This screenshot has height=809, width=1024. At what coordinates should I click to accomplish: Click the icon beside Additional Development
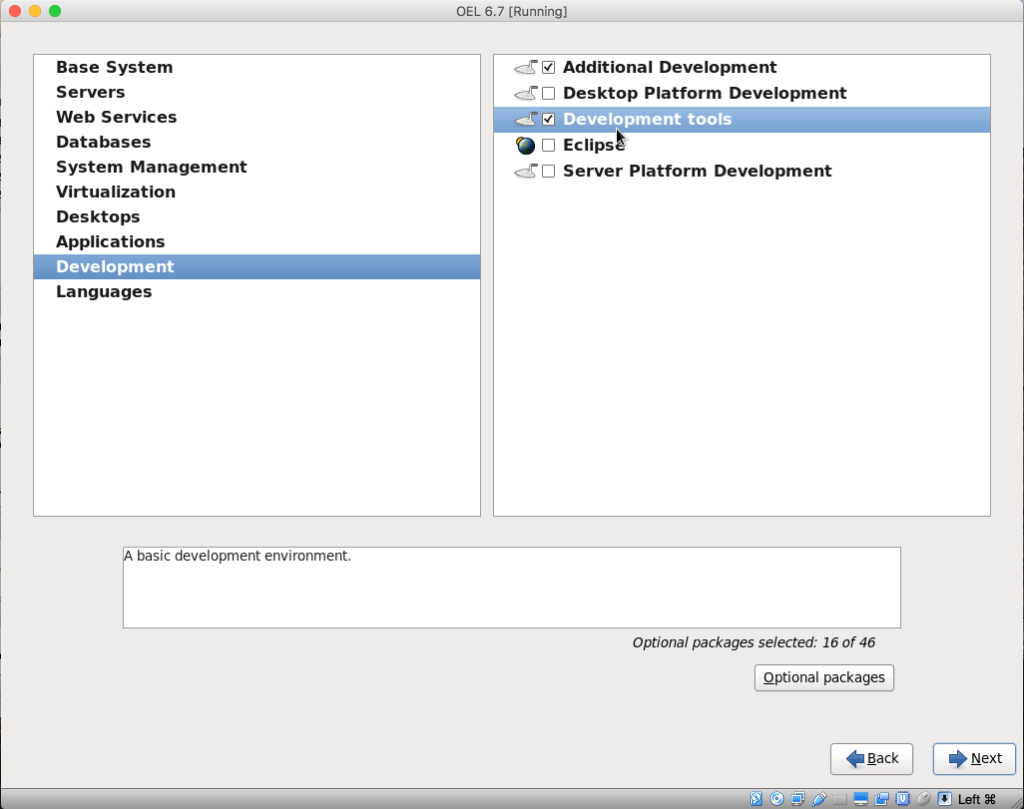coord(526,67)
